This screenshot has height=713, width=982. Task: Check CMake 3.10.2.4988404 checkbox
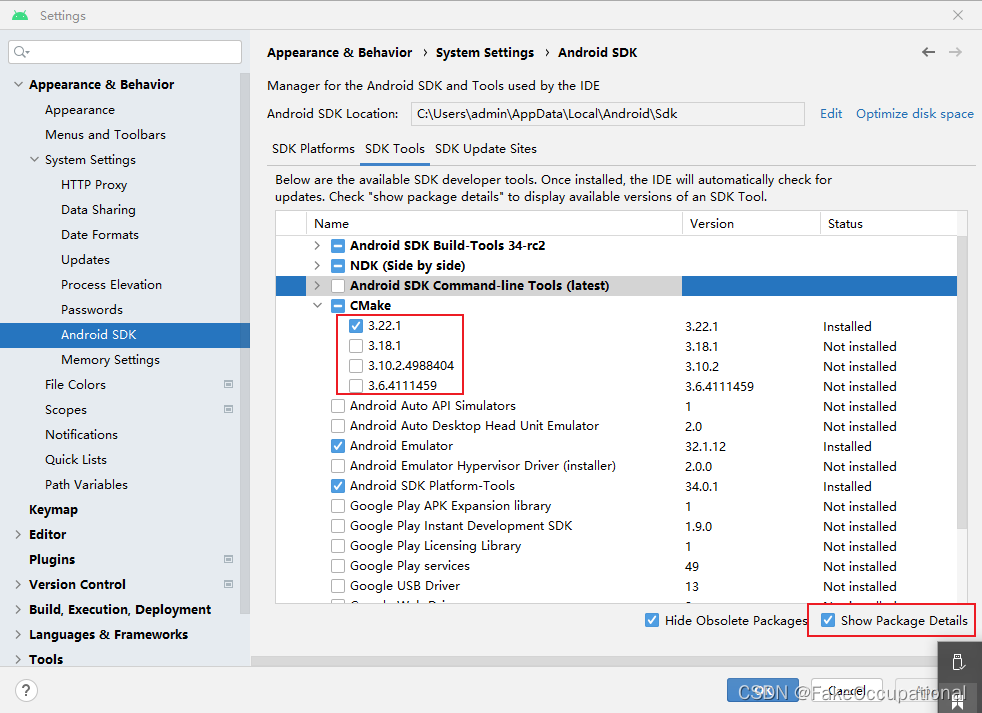(356, 366)
